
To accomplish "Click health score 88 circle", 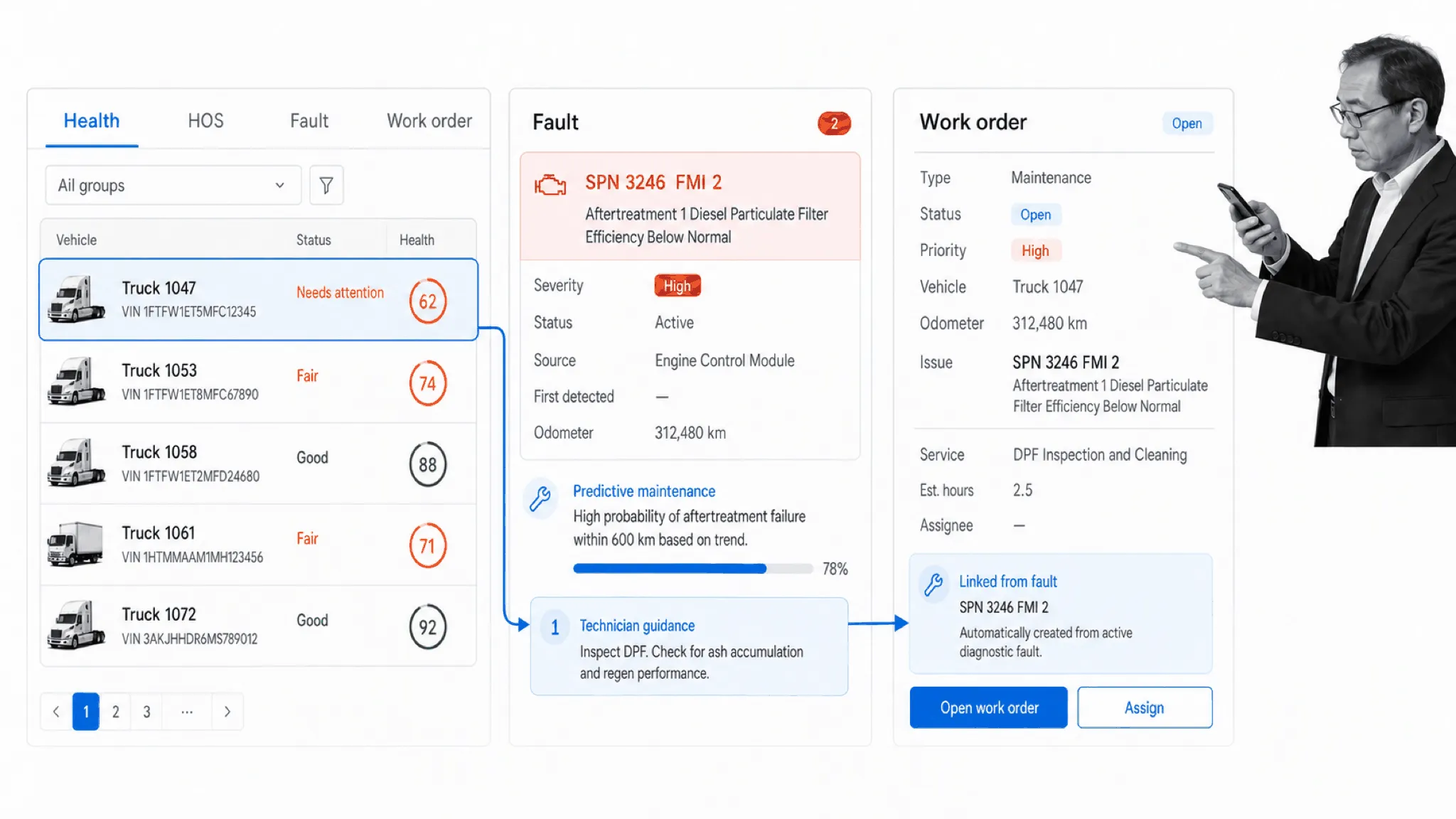I will click(x=428, y=464).
